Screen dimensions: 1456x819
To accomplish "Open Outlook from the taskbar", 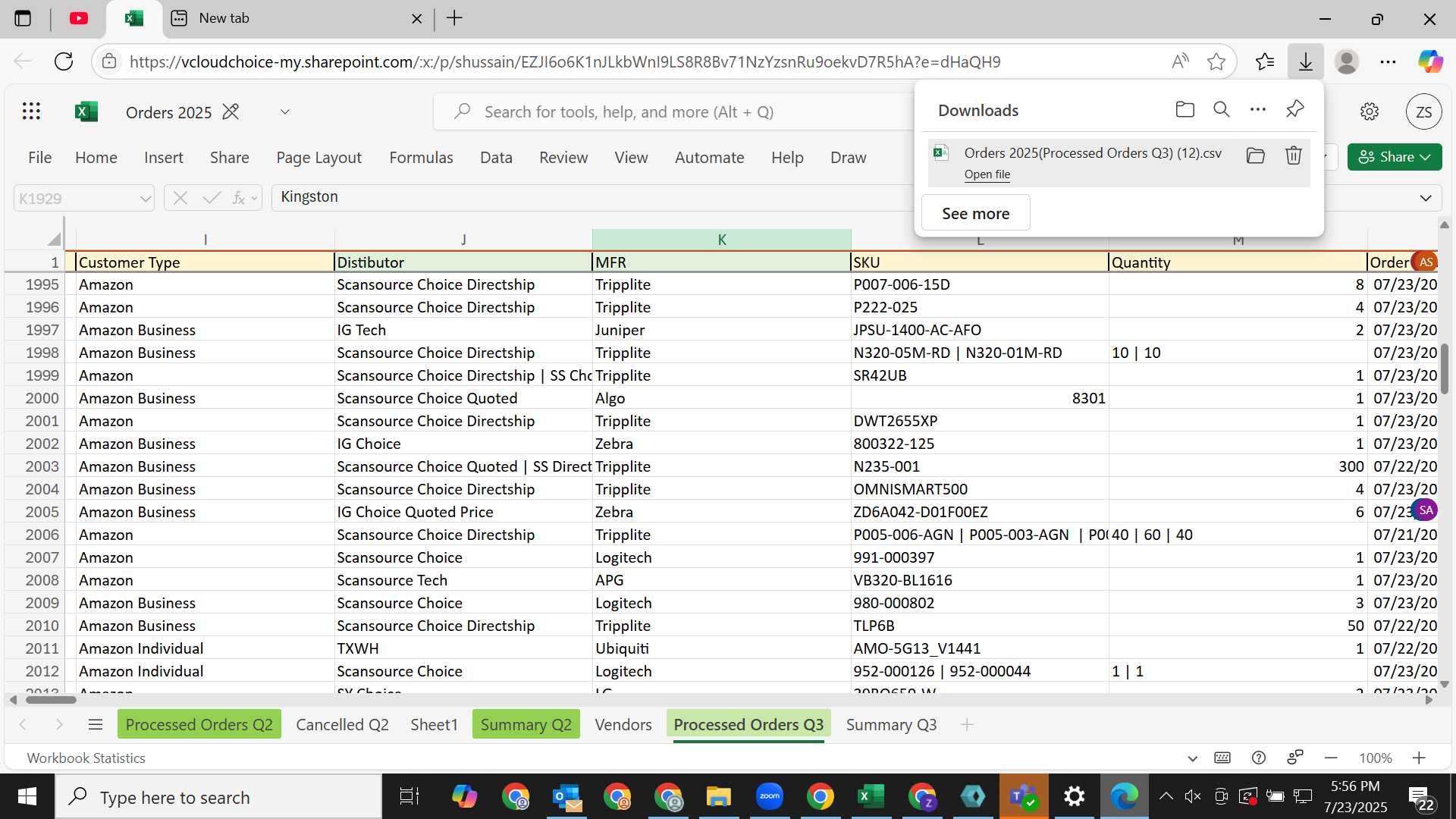I will coord(566,796).
